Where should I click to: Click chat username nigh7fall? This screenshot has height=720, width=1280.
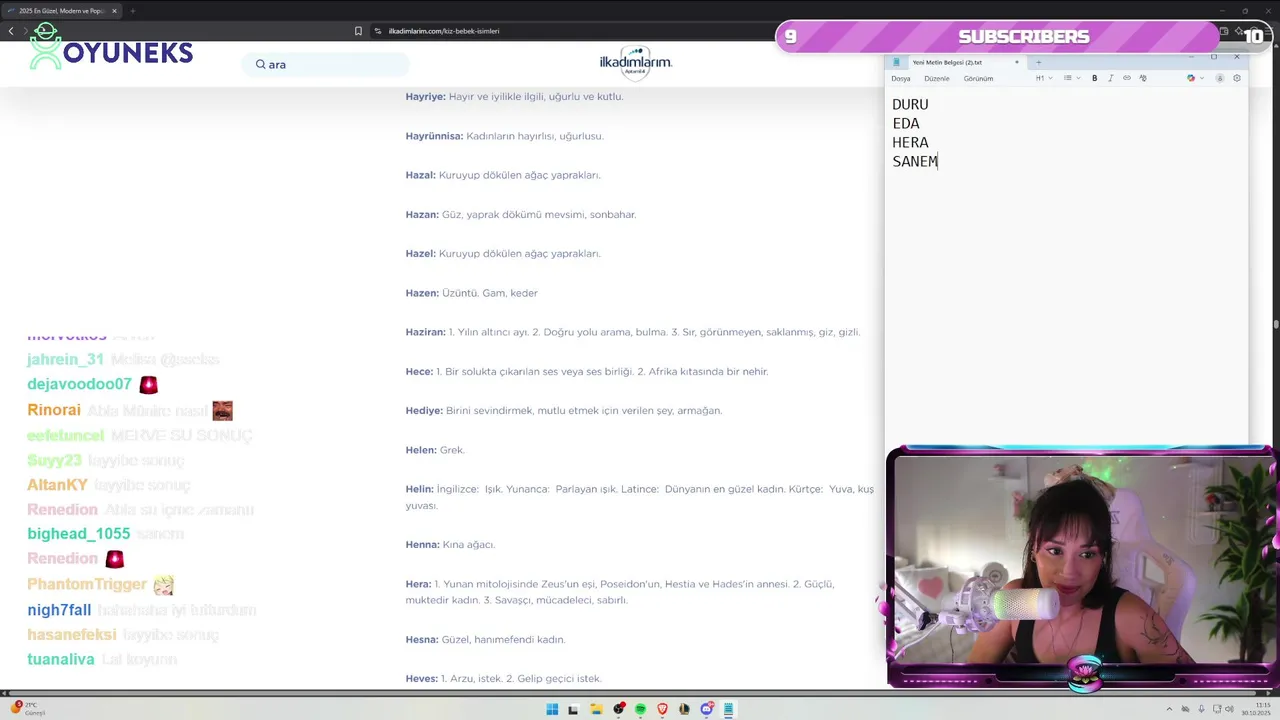[59, 610]
